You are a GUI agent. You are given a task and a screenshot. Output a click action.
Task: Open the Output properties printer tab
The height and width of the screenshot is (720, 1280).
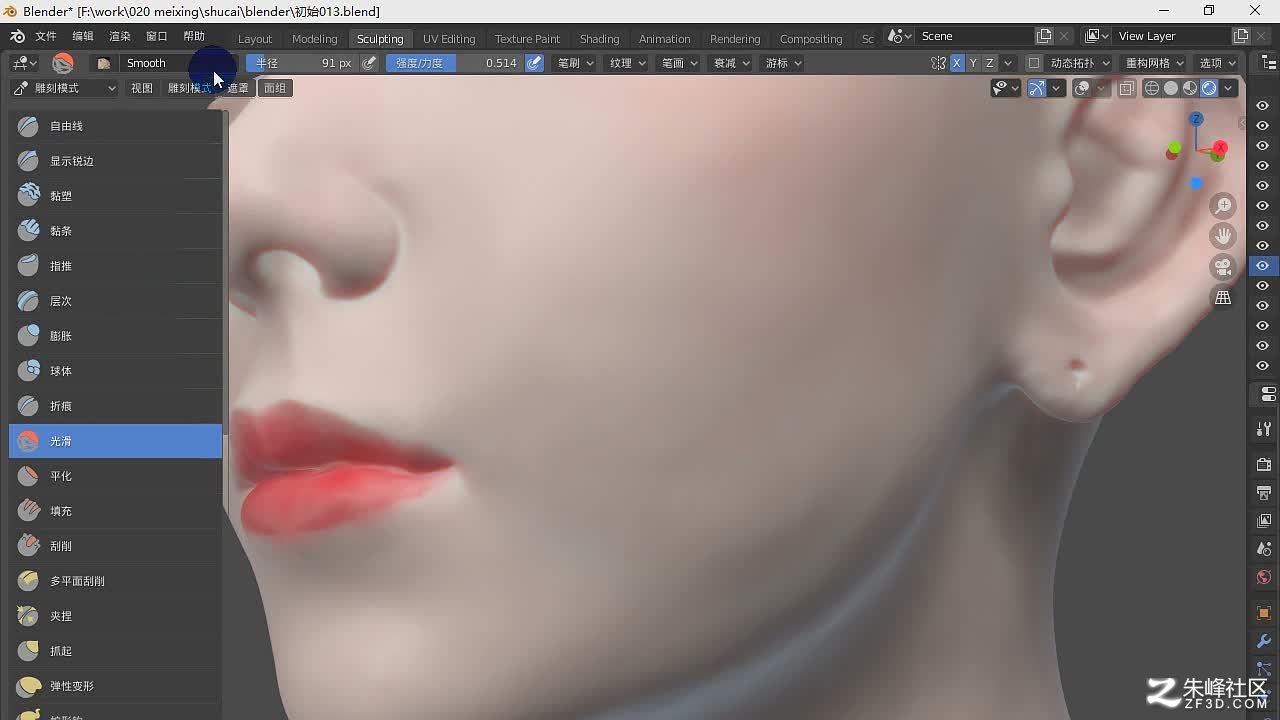pos(1264,493)
